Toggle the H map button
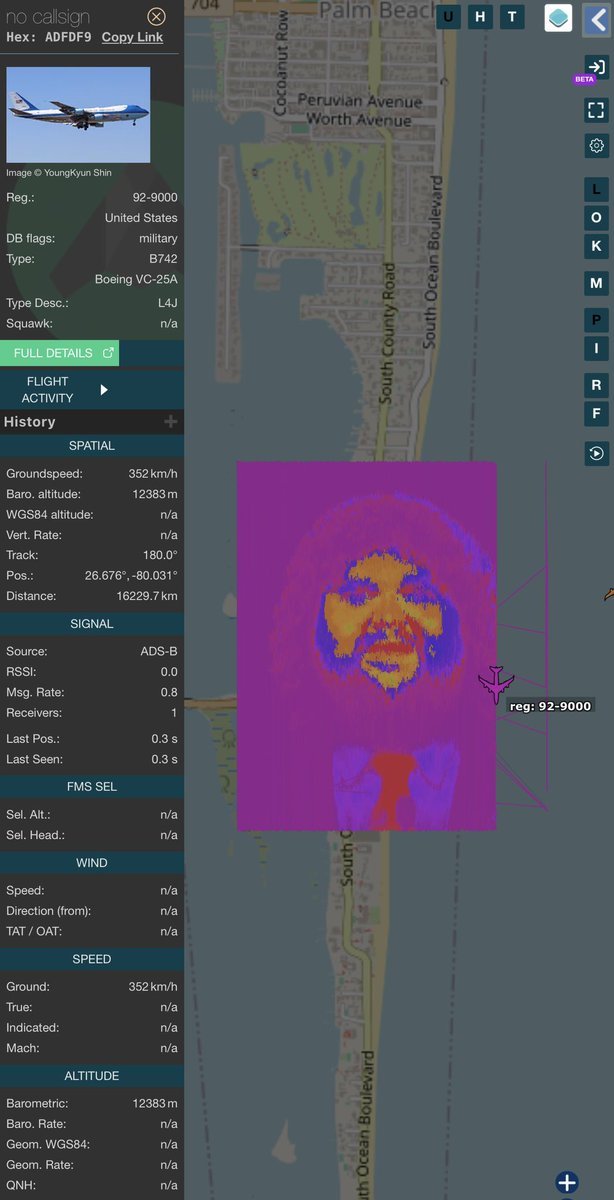The image size is (614, 1200). (480, 17)
